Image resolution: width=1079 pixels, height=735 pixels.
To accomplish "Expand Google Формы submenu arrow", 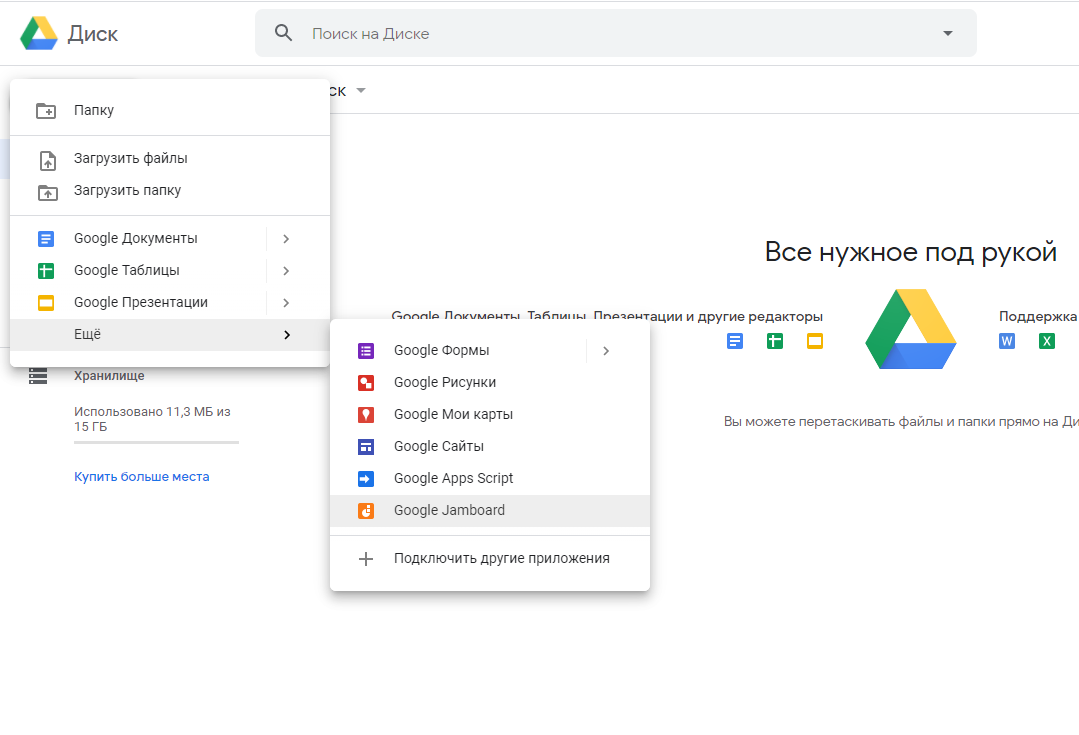I will pyautogui.click(x=606, y=351).
